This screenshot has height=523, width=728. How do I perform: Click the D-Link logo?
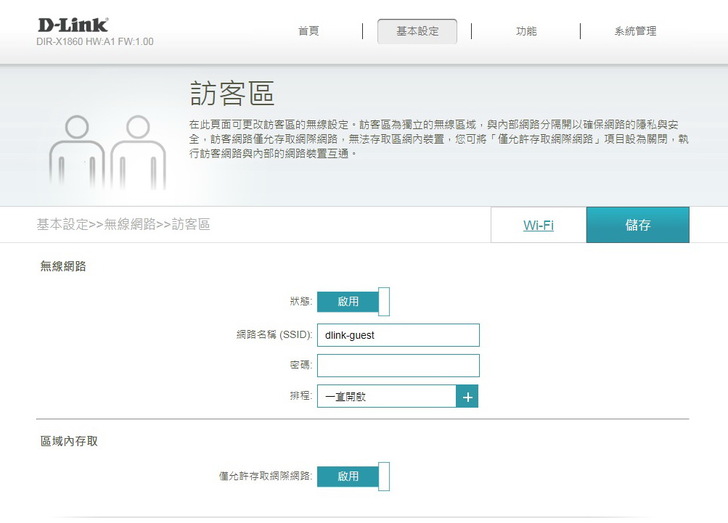coord(73,24)
